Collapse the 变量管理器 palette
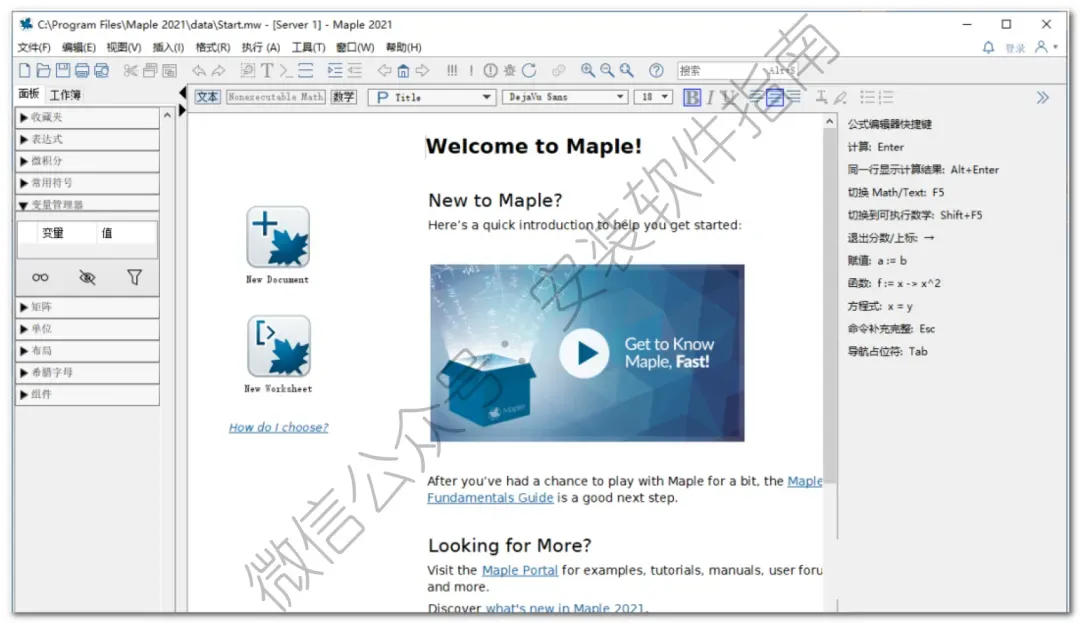This screenshot has width=1080, height=623. (x=87, y=204)
